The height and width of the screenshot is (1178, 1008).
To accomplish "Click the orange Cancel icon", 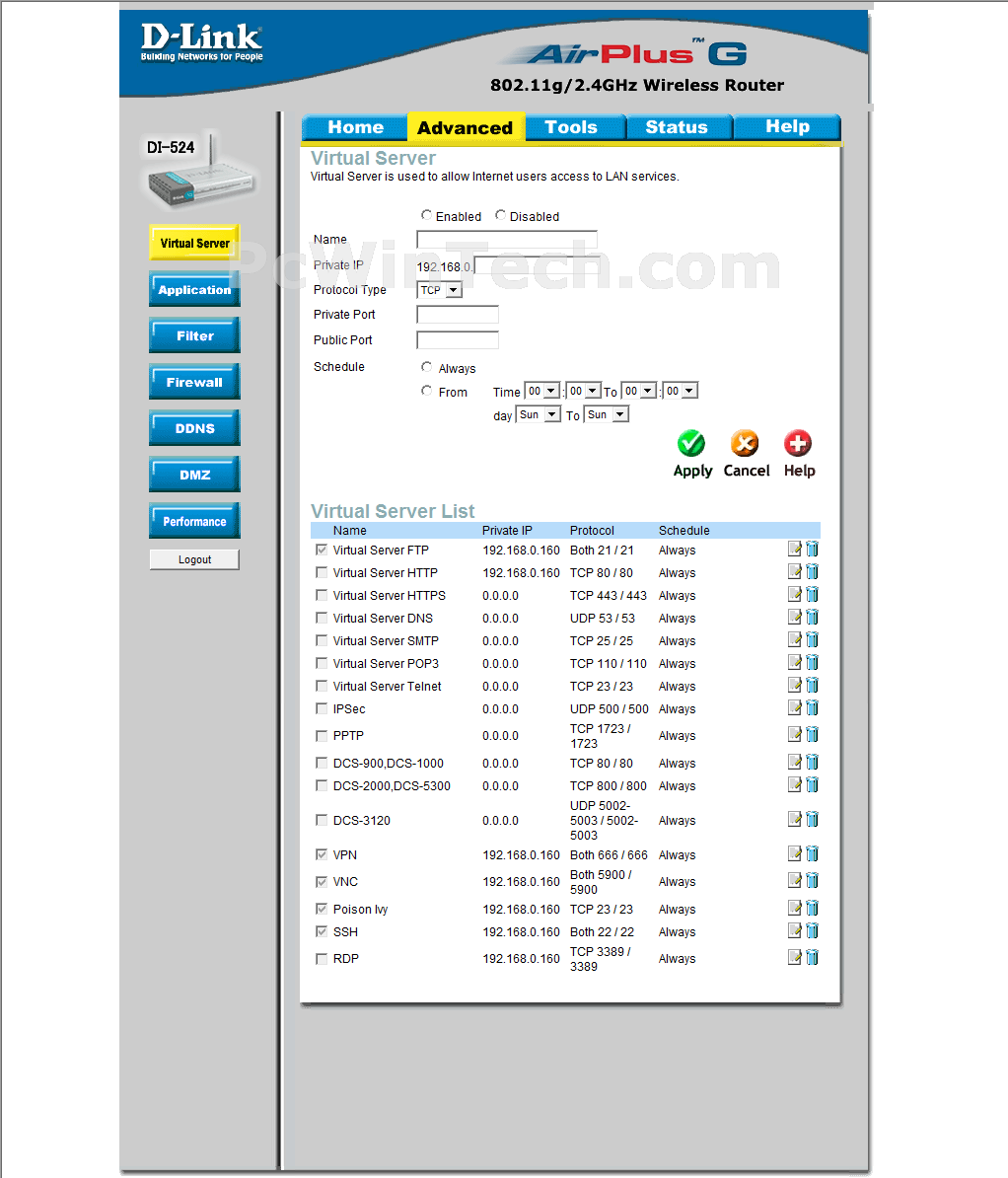I will click(745, 443).
